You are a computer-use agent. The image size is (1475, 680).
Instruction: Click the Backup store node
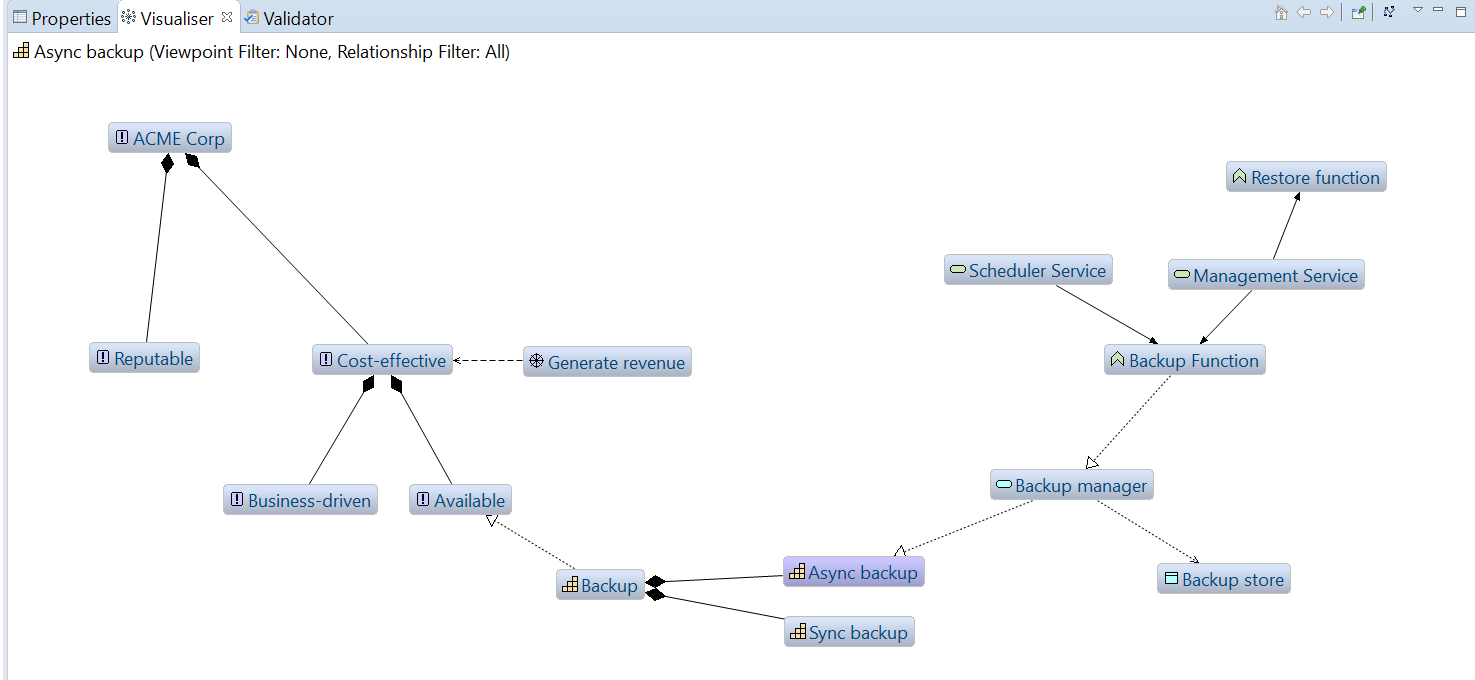(x=1223, y=580)
